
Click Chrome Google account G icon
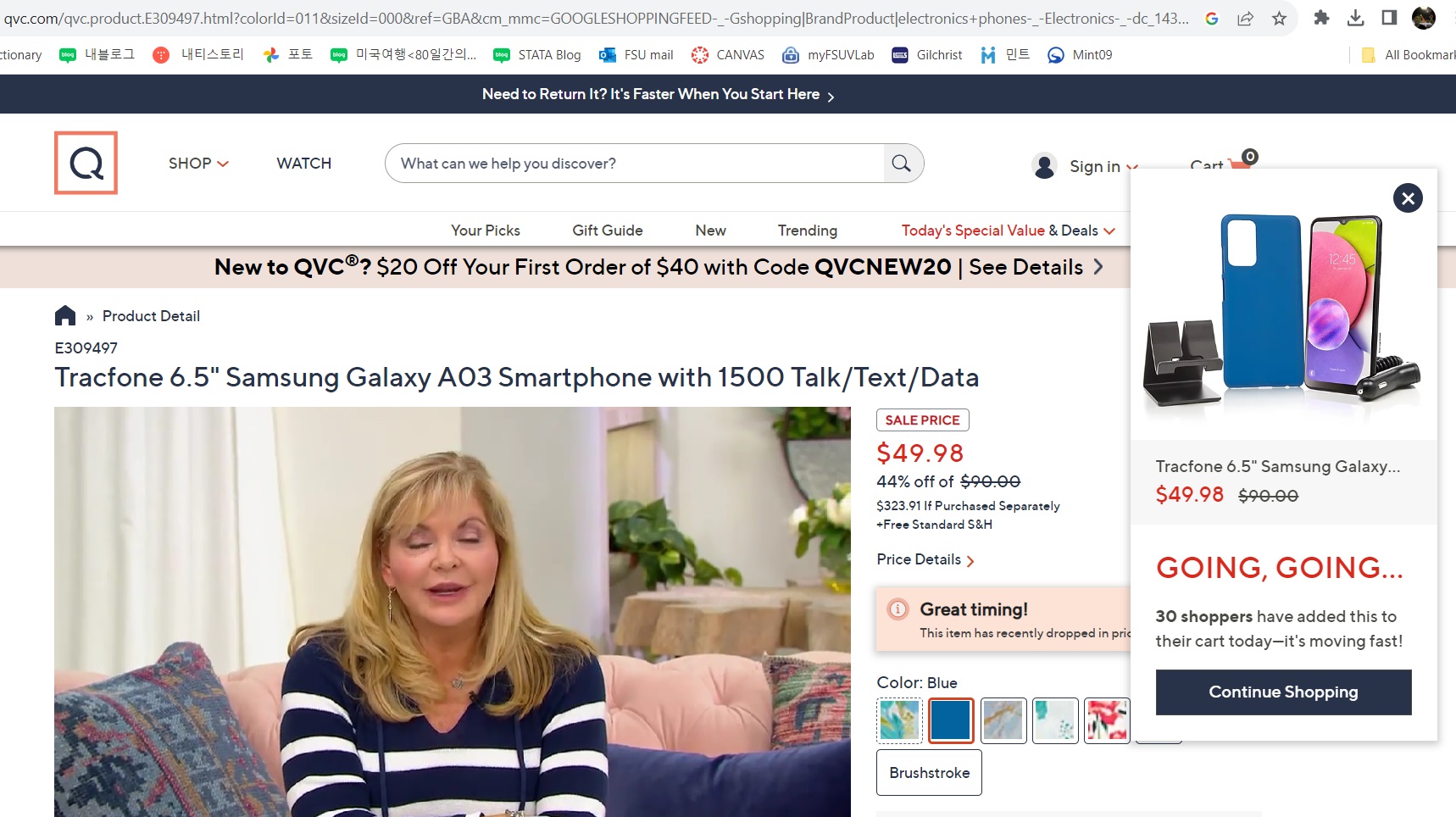pos(1212,18)
